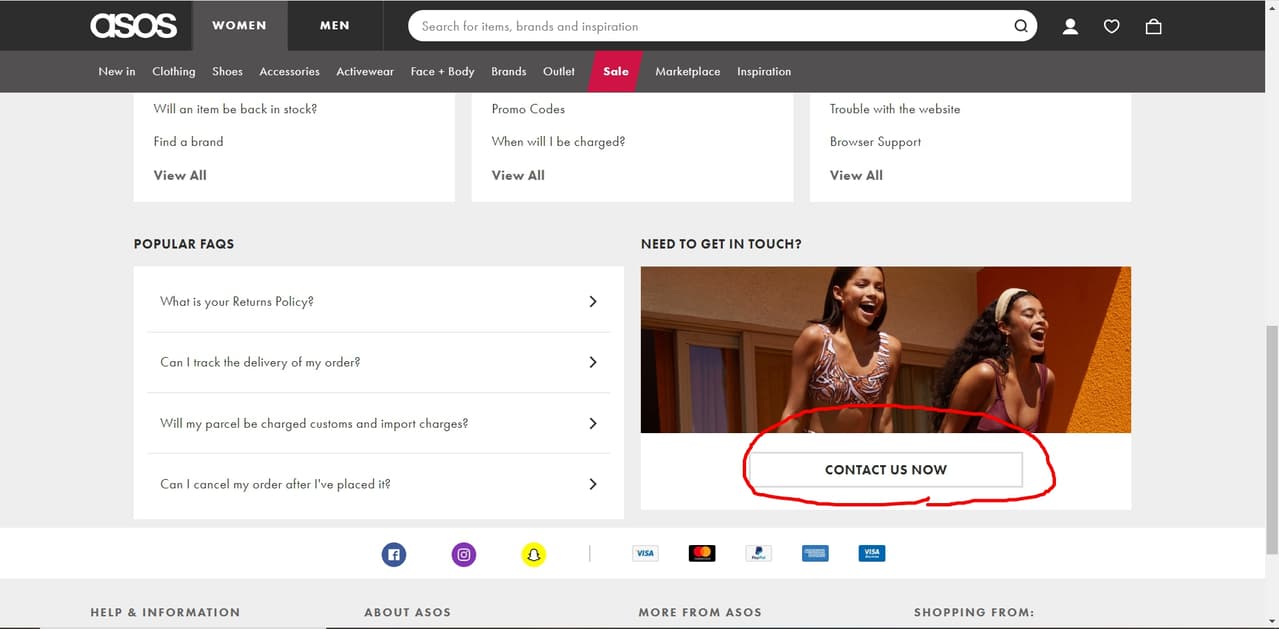This screenshot has width=1279, height=629.
Task: Click the PayPal payment icon
Action: click(759, 553)
